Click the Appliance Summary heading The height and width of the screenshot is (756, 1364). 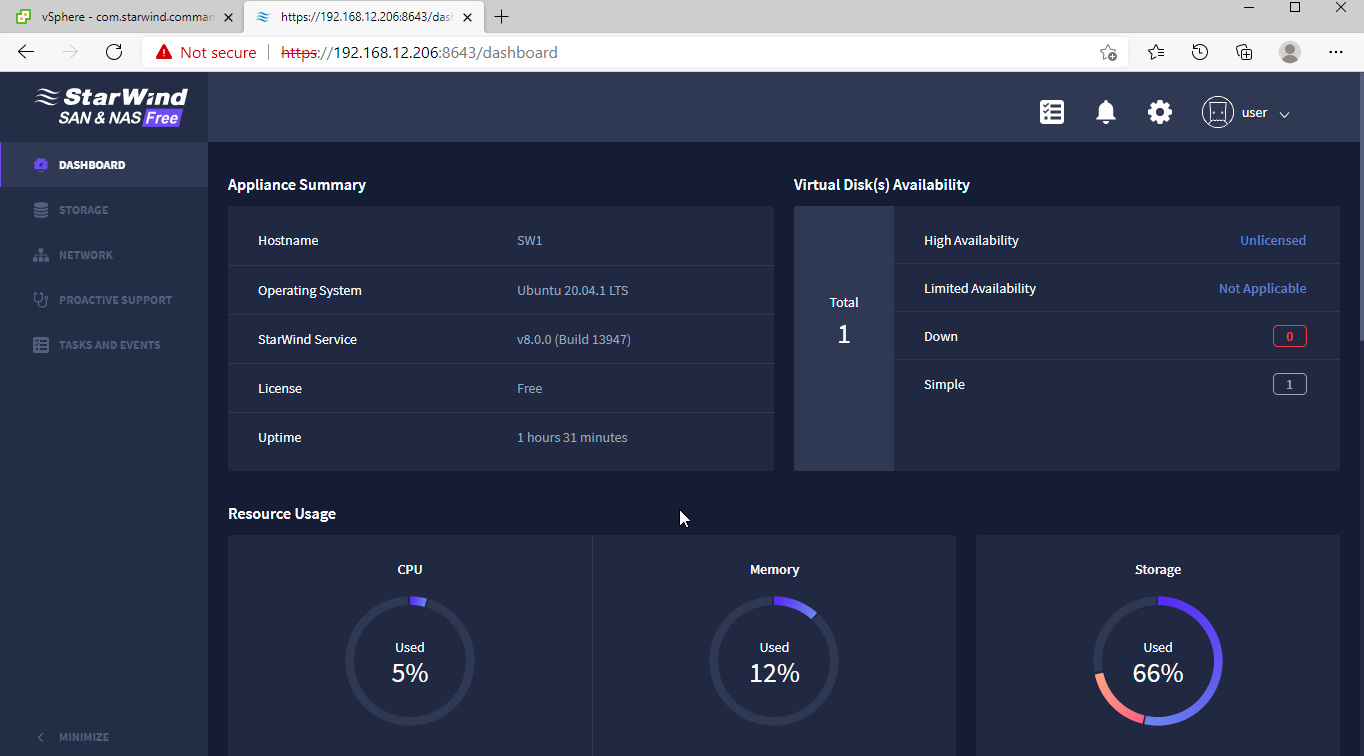click(297, 185)
